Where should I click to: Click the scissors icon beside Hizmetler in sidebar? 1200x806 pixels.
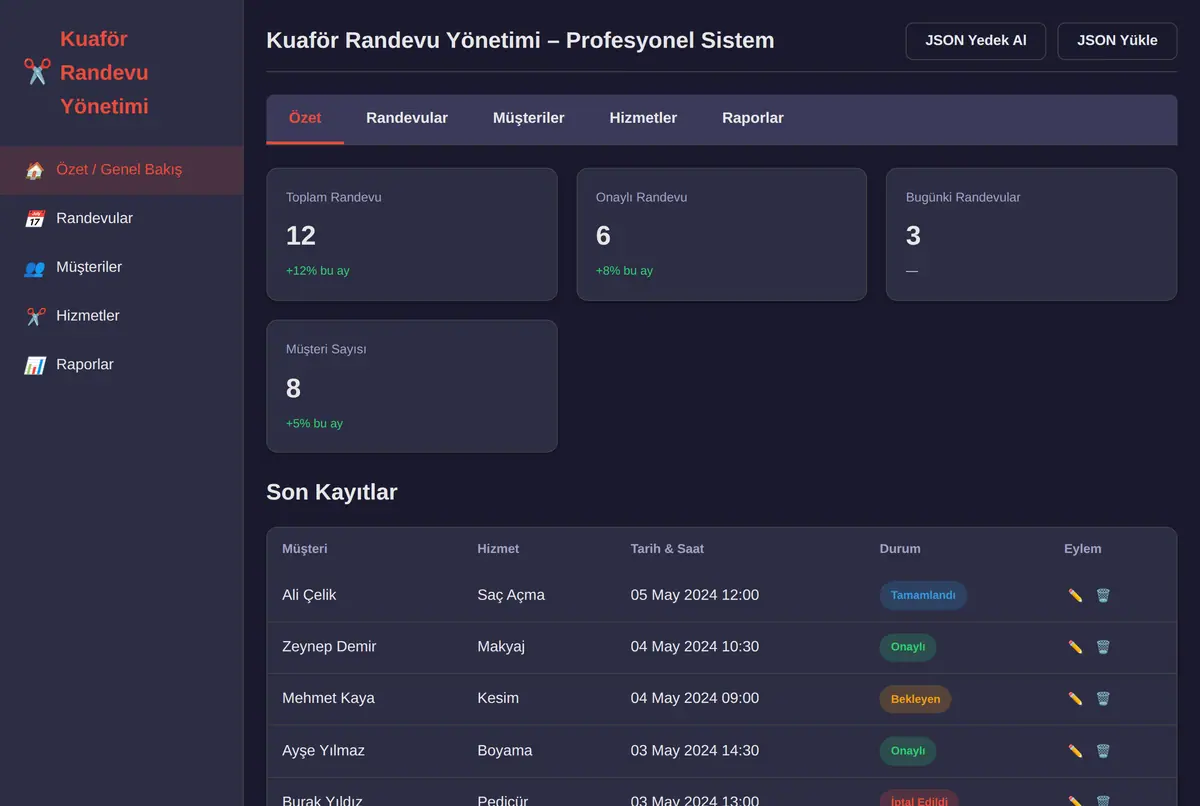click(x=35, y=316)
